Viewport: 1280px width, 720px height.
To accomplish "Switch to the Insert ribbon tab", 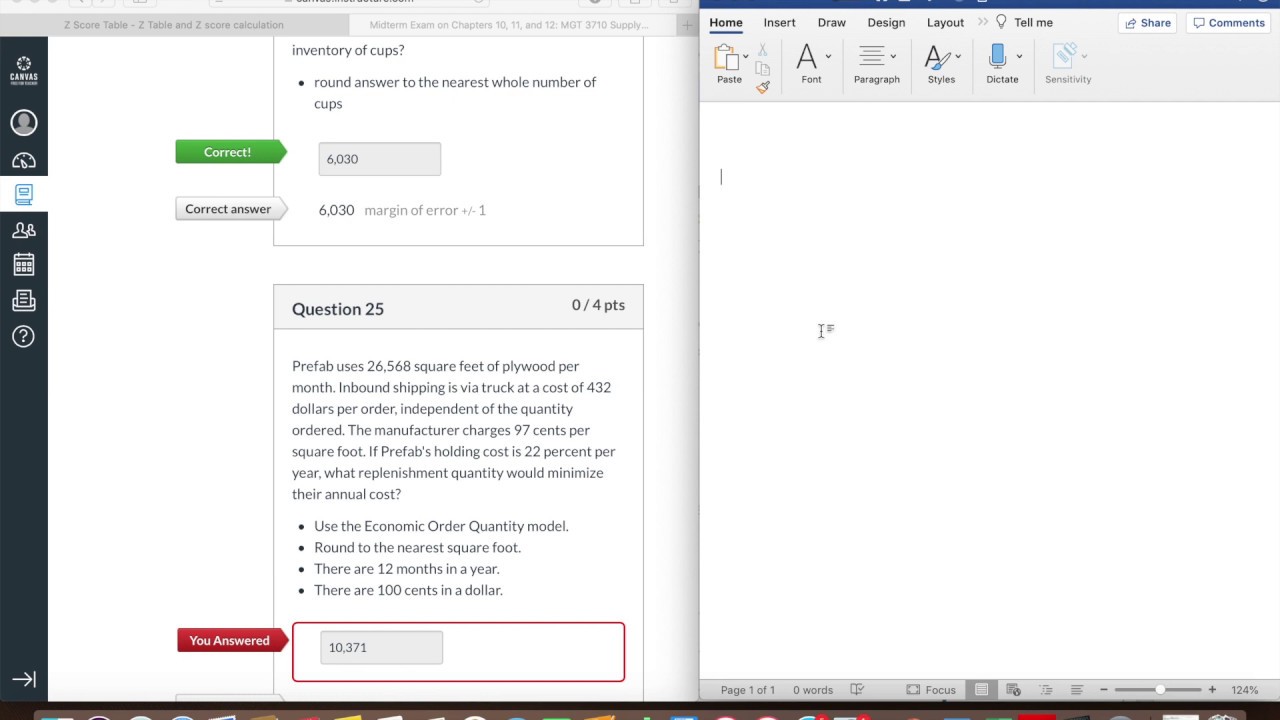I will pyautogui.click(x=779, y=23).
